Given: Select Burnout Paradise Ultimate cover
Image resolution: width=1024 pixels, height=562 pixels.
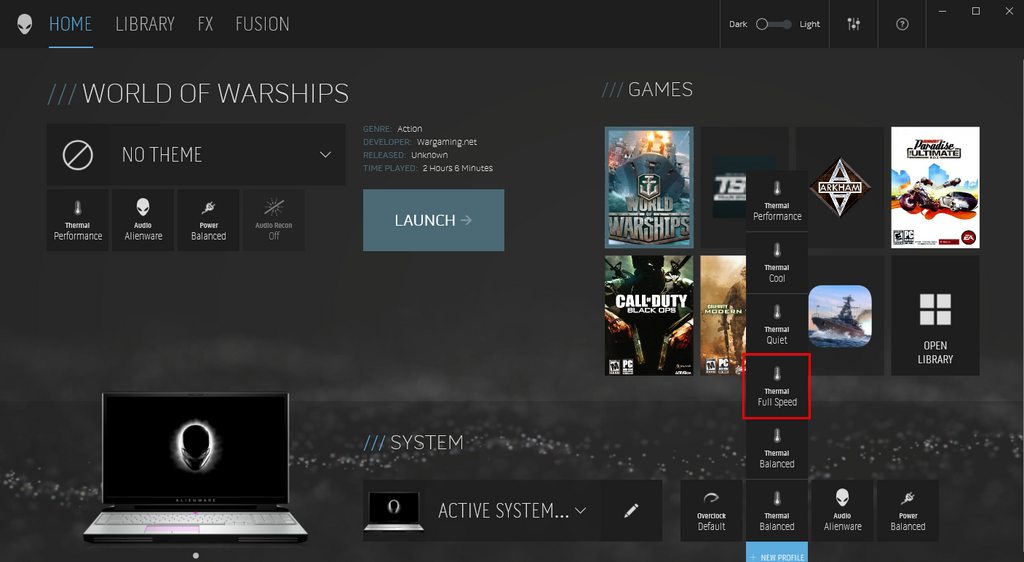Looking at the screenshot, I should 935,187.
